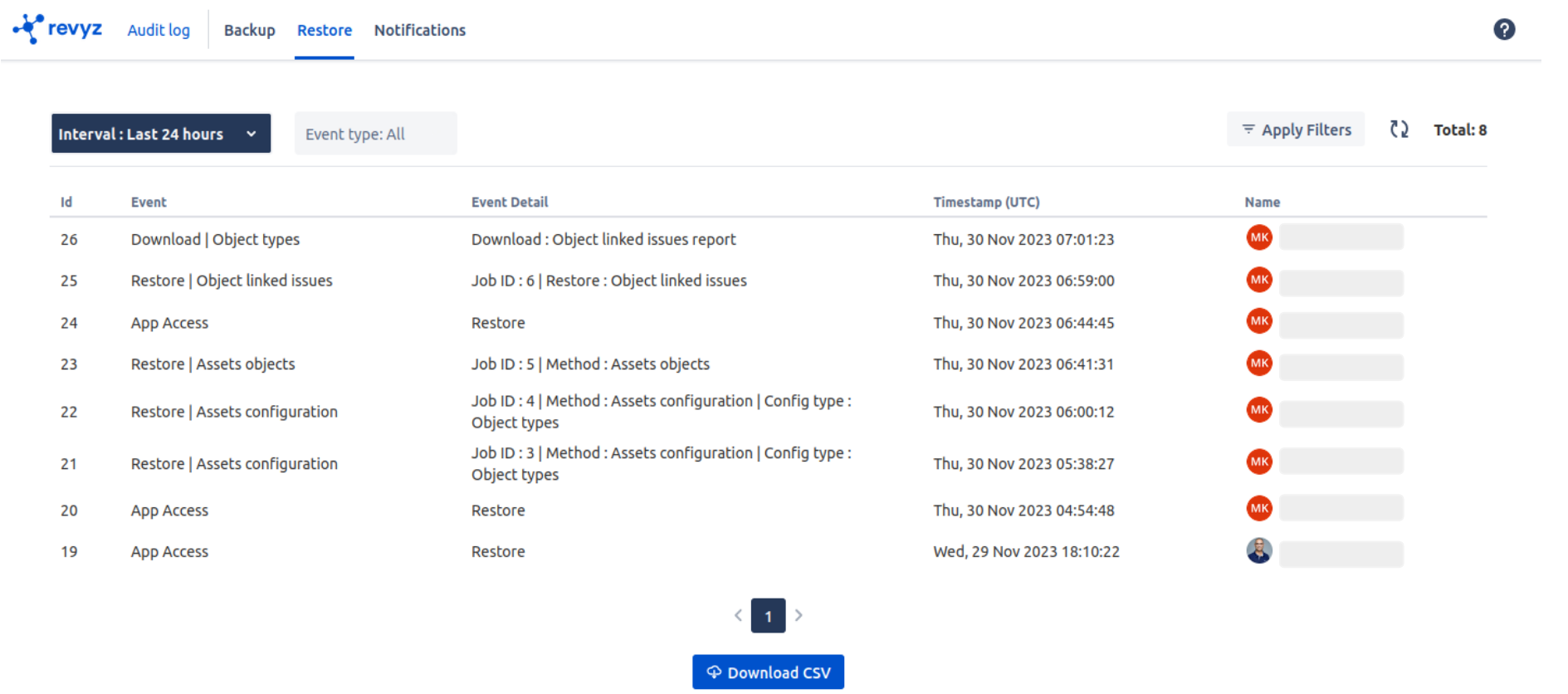Click the Timestamp (UTC) column header
This screenshot has height=694, width=1568.
point(985,202)
